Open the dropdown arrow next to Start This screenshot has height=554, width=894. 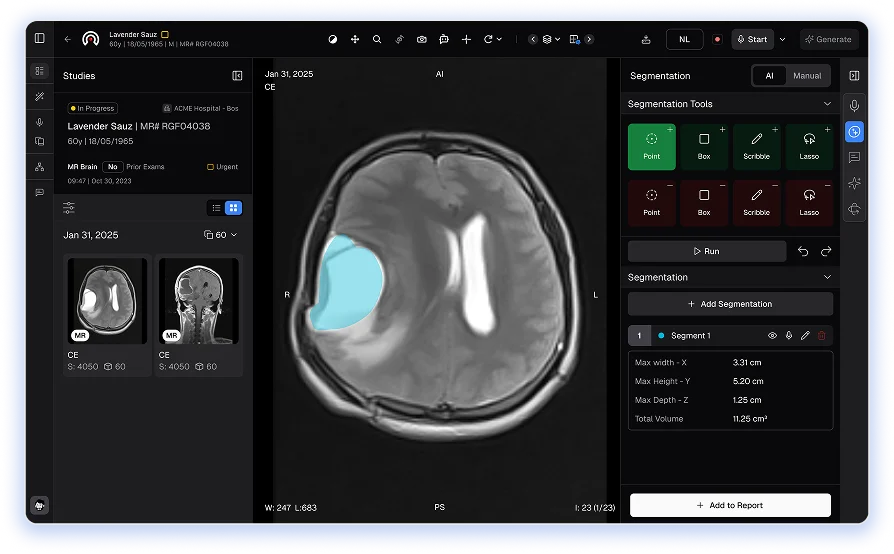(782, 40)
